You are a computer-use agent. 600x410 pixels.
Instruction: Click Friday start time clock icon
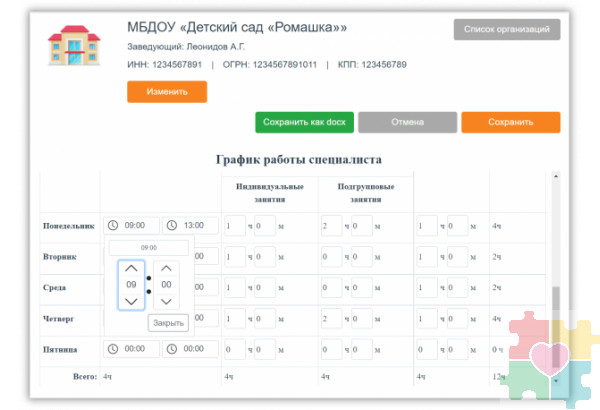pyautogui.click(x=112, y=349)
